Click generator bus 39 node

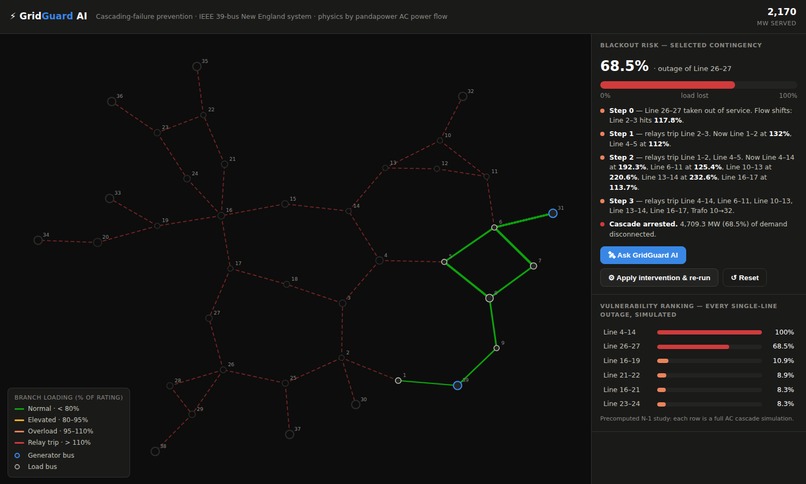(x=457, y=385)
